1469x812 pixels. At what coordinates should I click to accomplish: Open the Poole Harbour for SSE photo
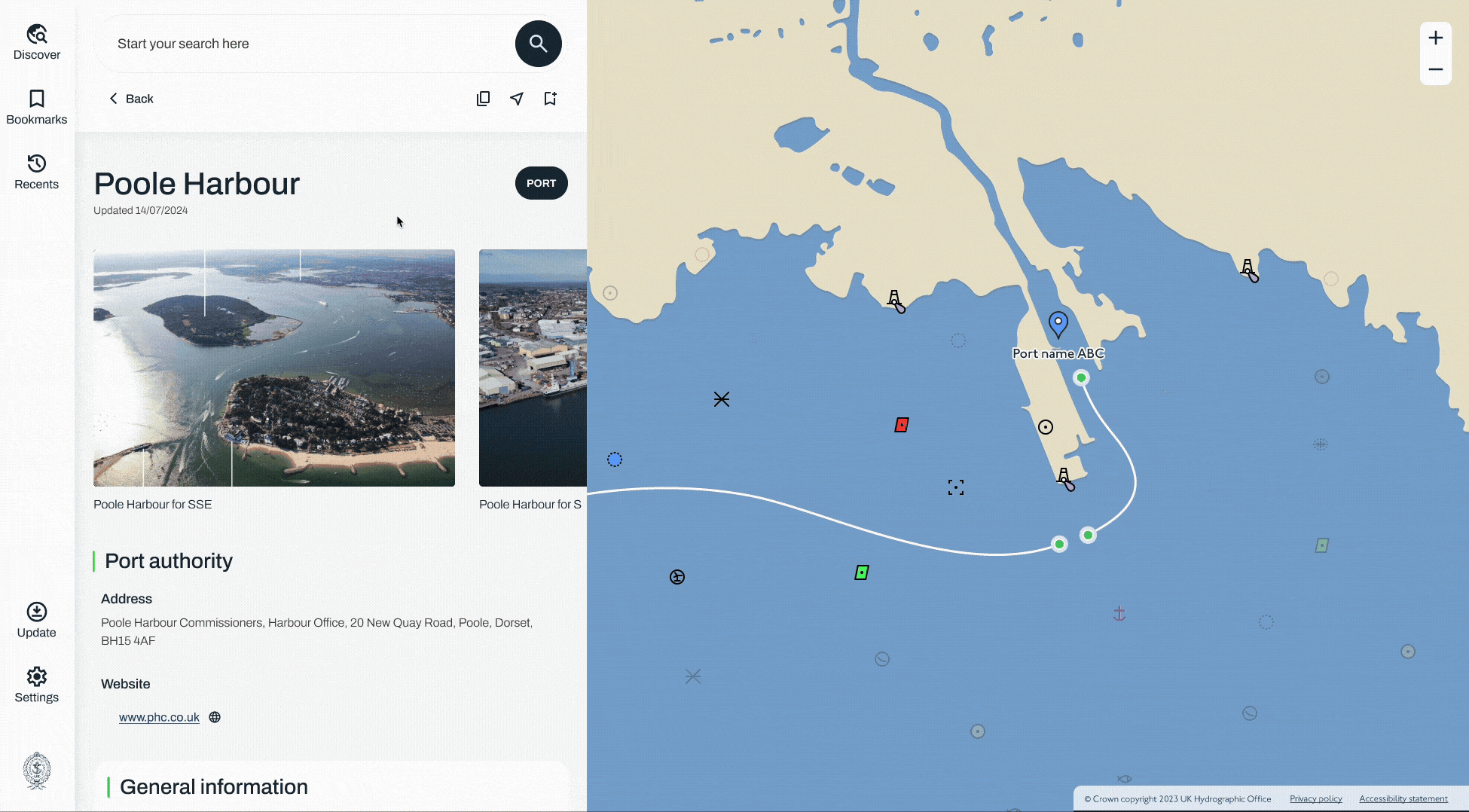tap(273, 367)
